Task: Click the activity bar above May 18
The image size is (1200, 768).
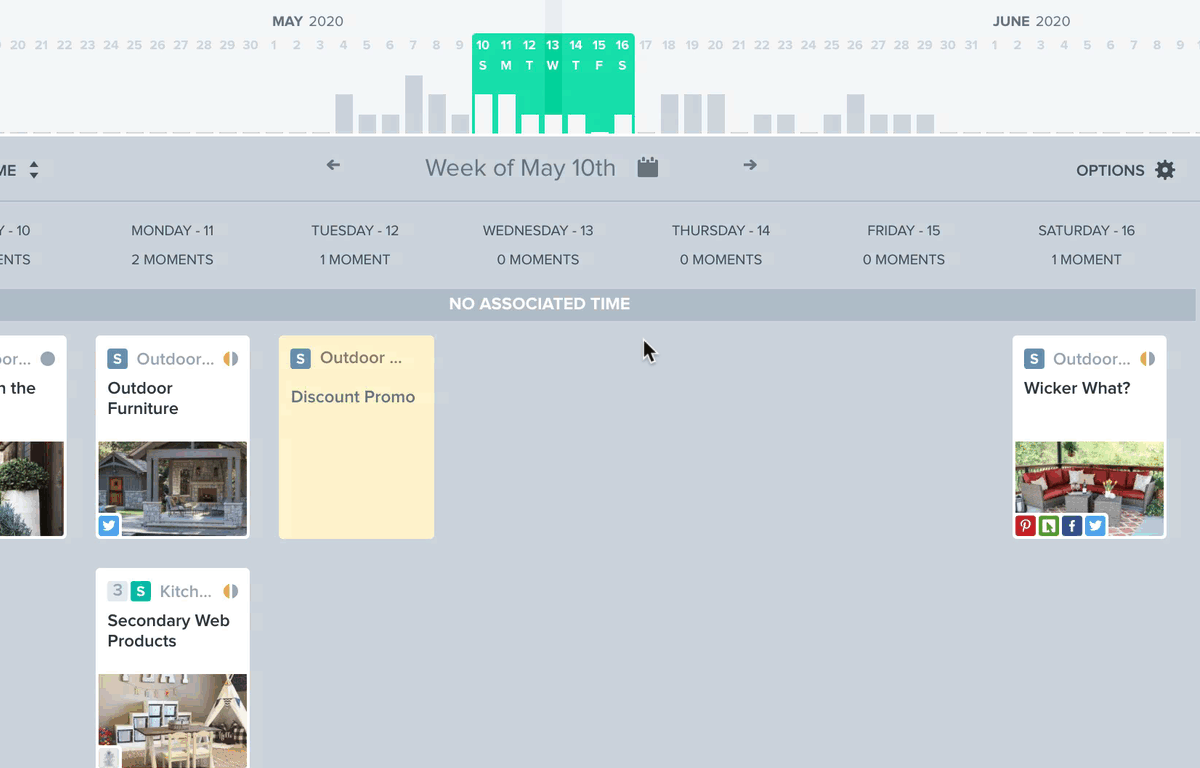Action: coord(669,114)
